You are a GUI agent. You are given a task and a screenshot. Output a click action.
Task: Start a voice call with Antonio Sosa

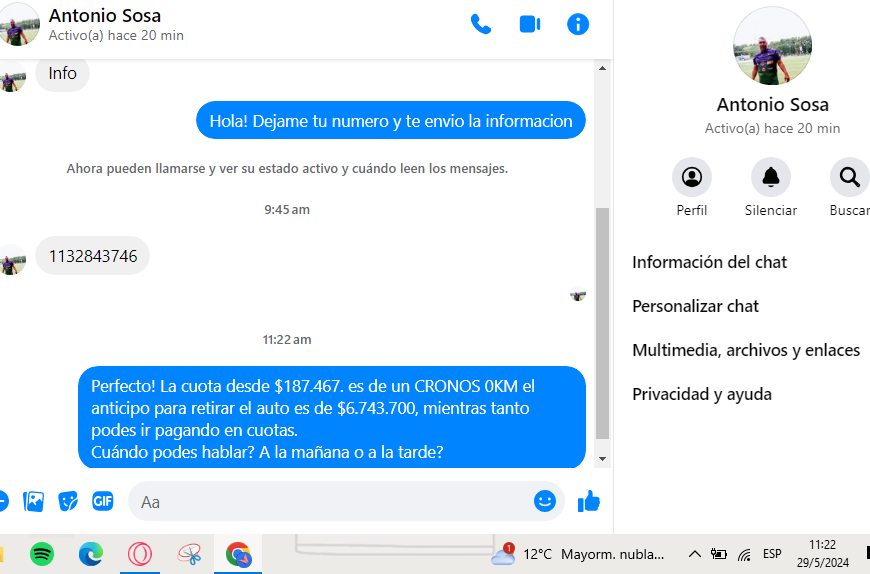pos(481,25)
